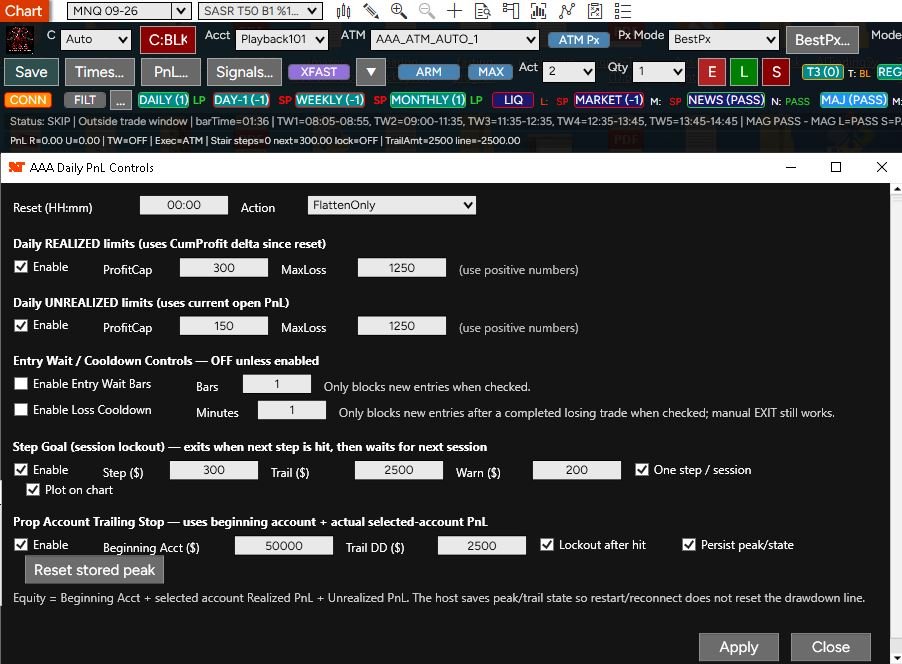Click Reset stored peak button
Viewport: 902px width, 664px height.
tap(94, 570)
